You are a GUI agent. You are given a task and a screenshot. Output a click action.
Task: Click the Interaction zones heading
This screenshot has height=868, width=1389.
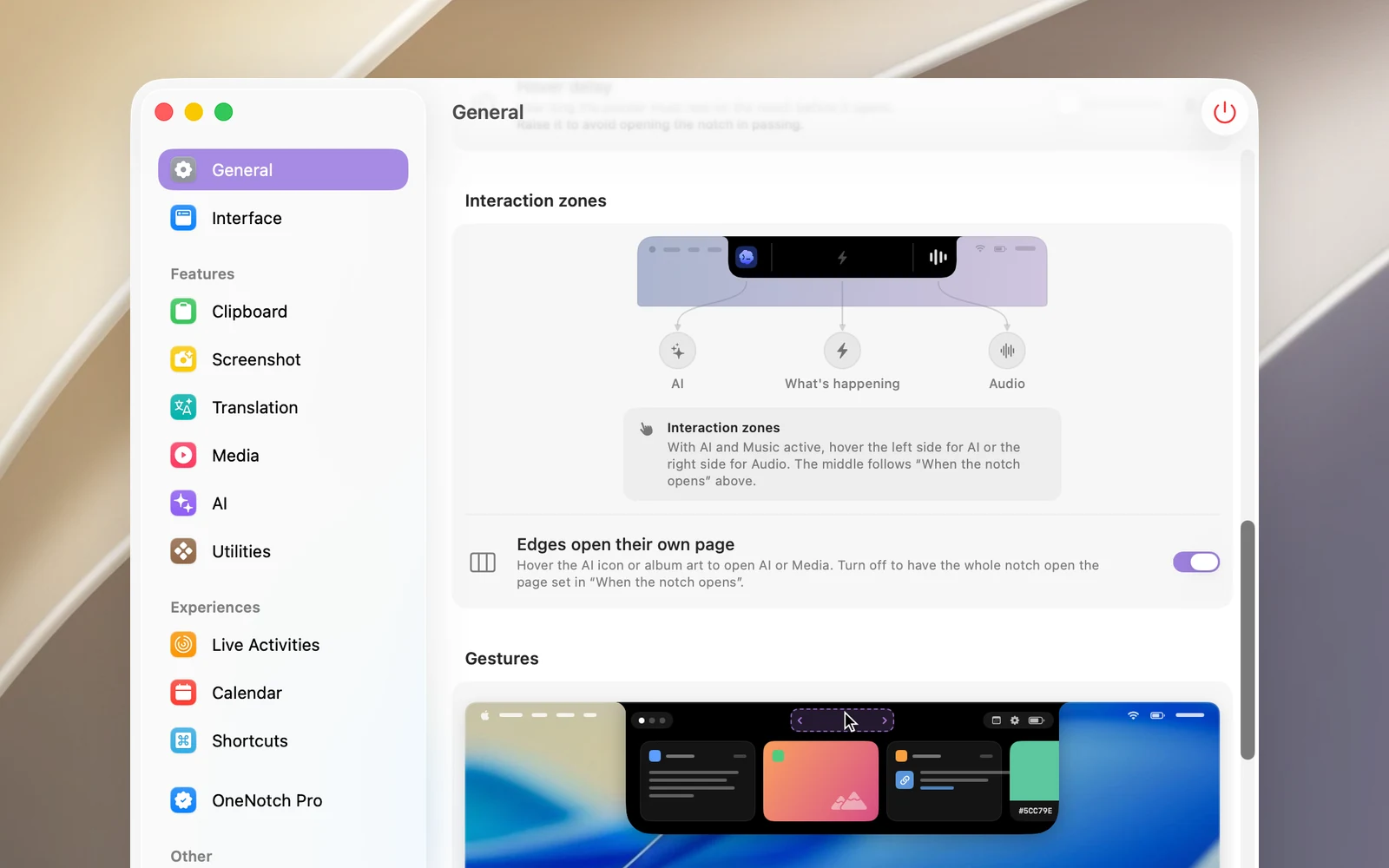coord(536,201)
